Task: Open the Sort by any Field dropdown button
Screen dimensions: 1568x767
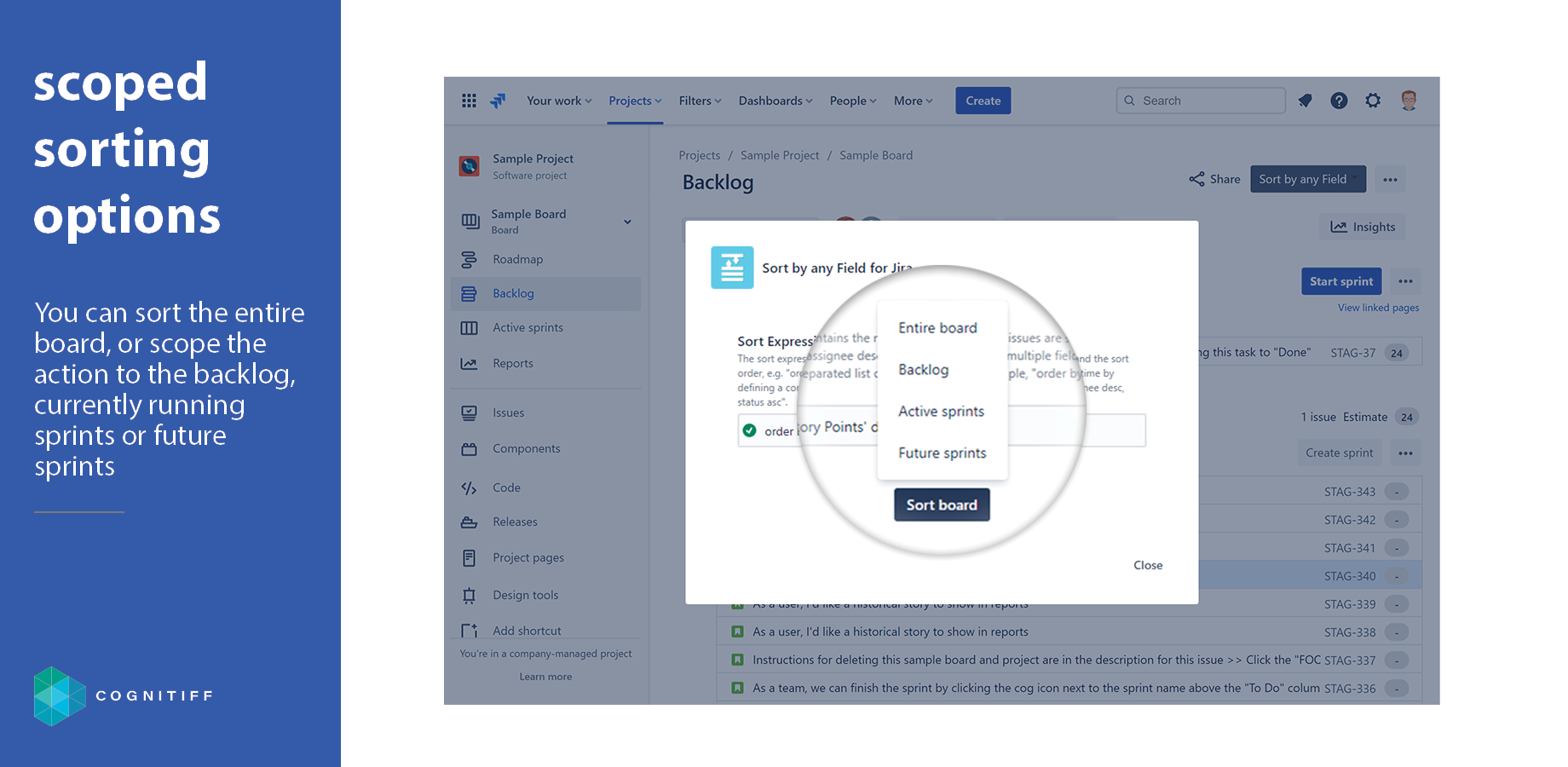Action: tap(1308, 179)
